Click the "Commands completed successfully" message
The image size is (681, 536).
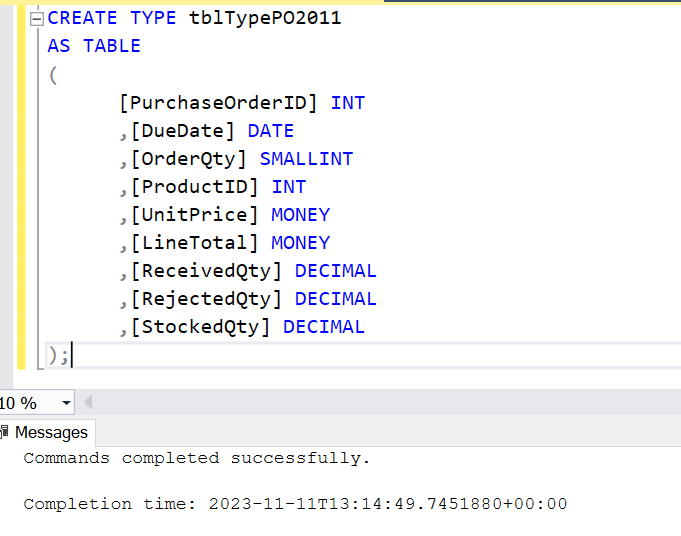[x=197, y=458]
